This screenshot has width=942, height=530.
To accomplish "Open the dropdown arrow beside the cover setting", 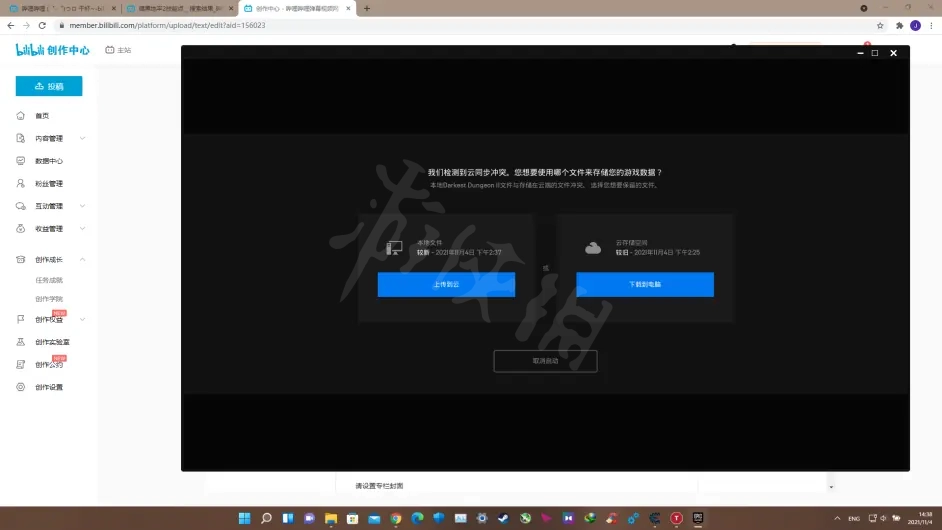I will point(831,487).
